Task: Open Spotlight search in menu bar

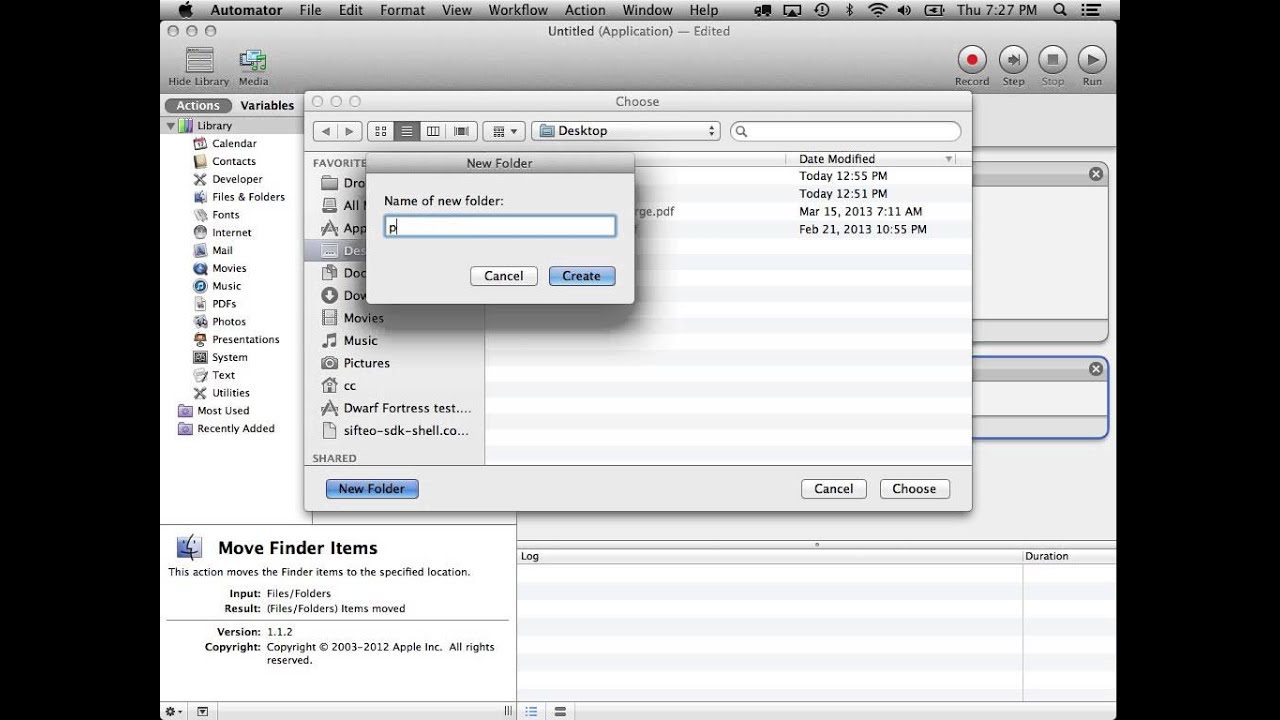Action: tap(1061, 10)
